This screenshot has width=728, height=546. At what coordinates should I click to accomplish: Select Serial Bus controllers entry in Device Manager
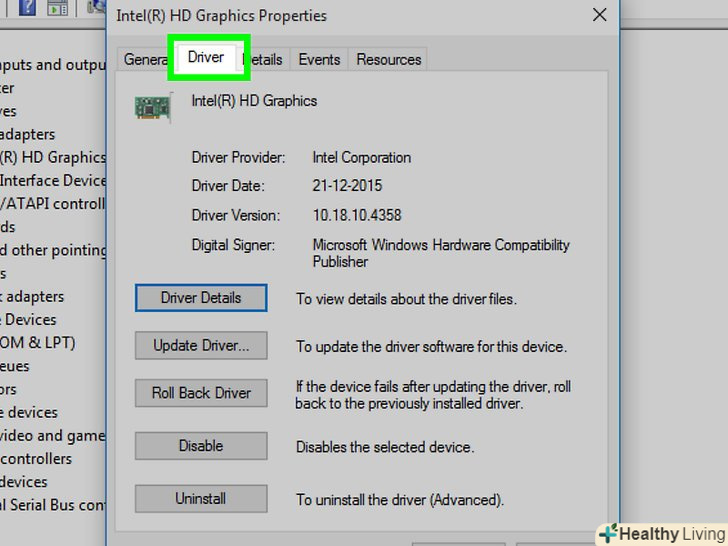click(x=53, y=505)
